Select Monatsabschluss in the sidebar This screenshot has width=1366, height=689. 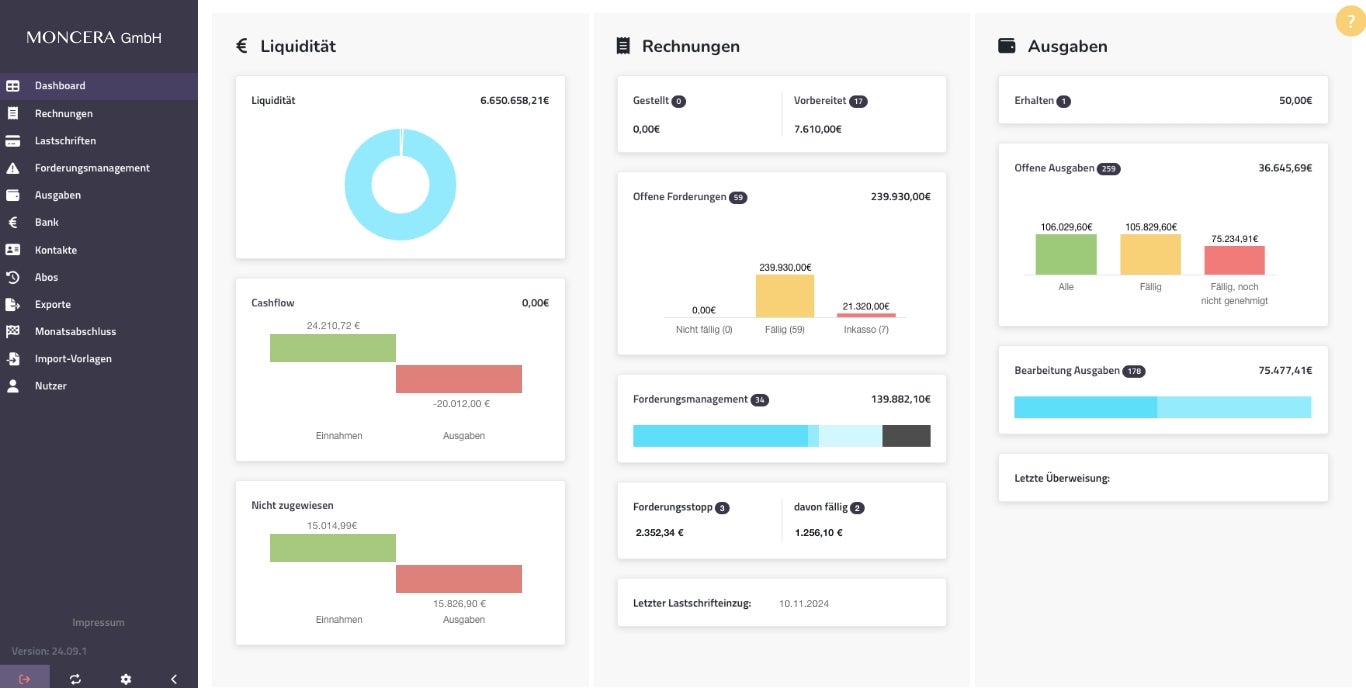[x=99, y=331]
